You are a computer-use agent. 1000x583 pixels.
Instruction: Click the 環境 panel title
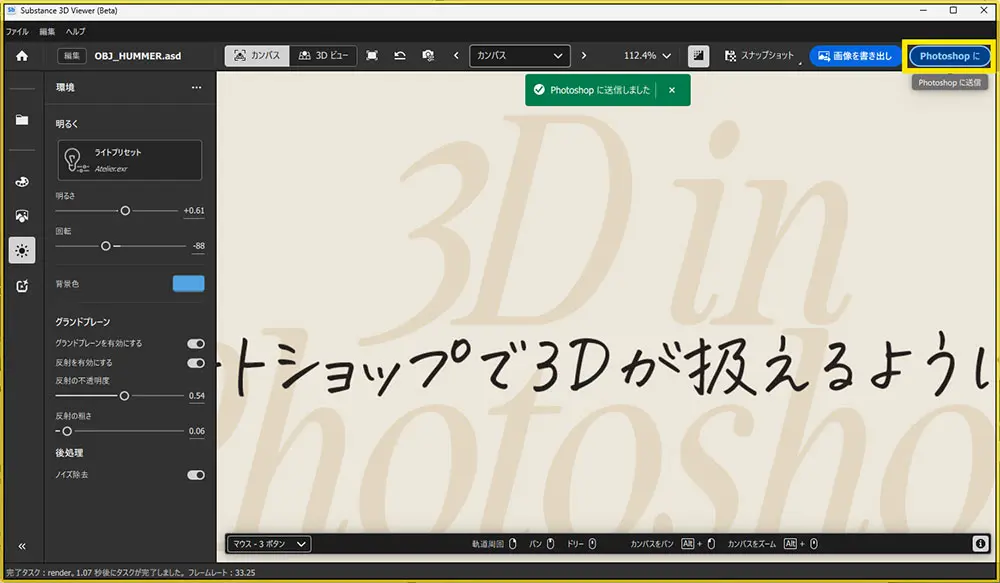coord(65,87)
